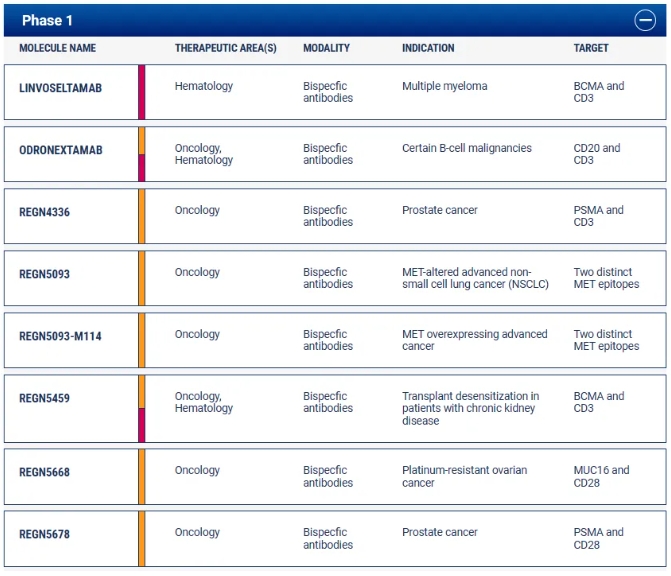Viewport: 671px width, 576px height.
Task: Click the Therapeutic Area(s) column header
Action: pos(225,48)
